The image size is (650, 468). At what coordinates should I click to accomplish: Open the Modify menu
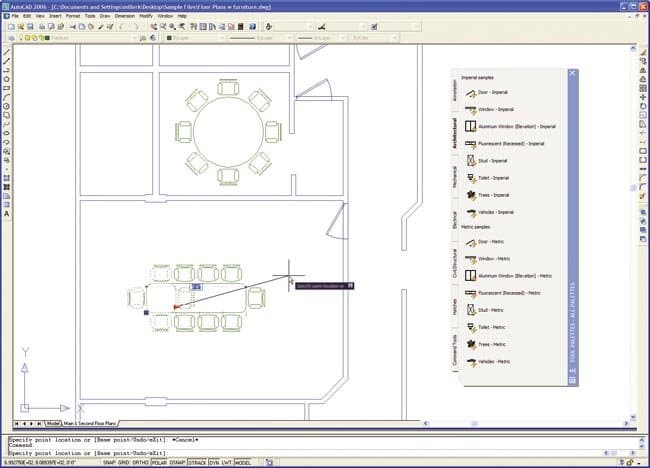(x=146, y=16)
